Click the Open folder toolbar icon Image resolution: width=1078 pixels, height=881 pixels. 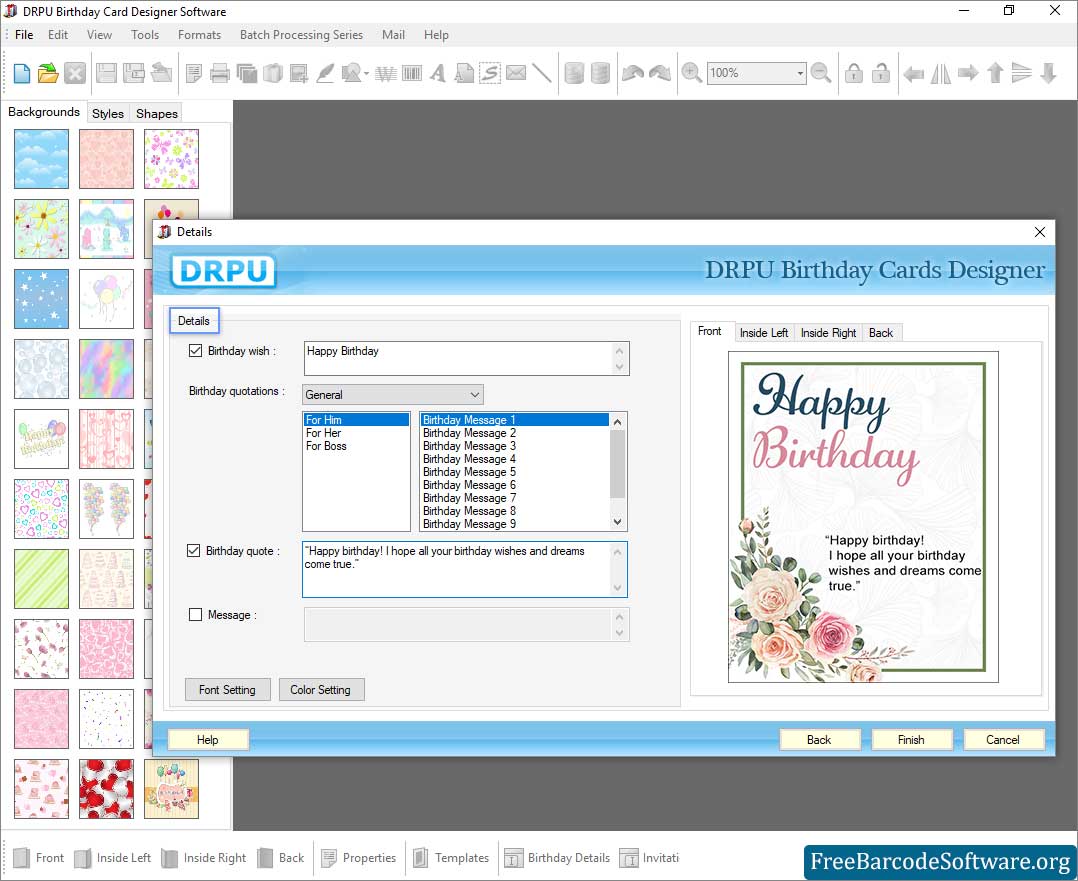coord(48,73)
